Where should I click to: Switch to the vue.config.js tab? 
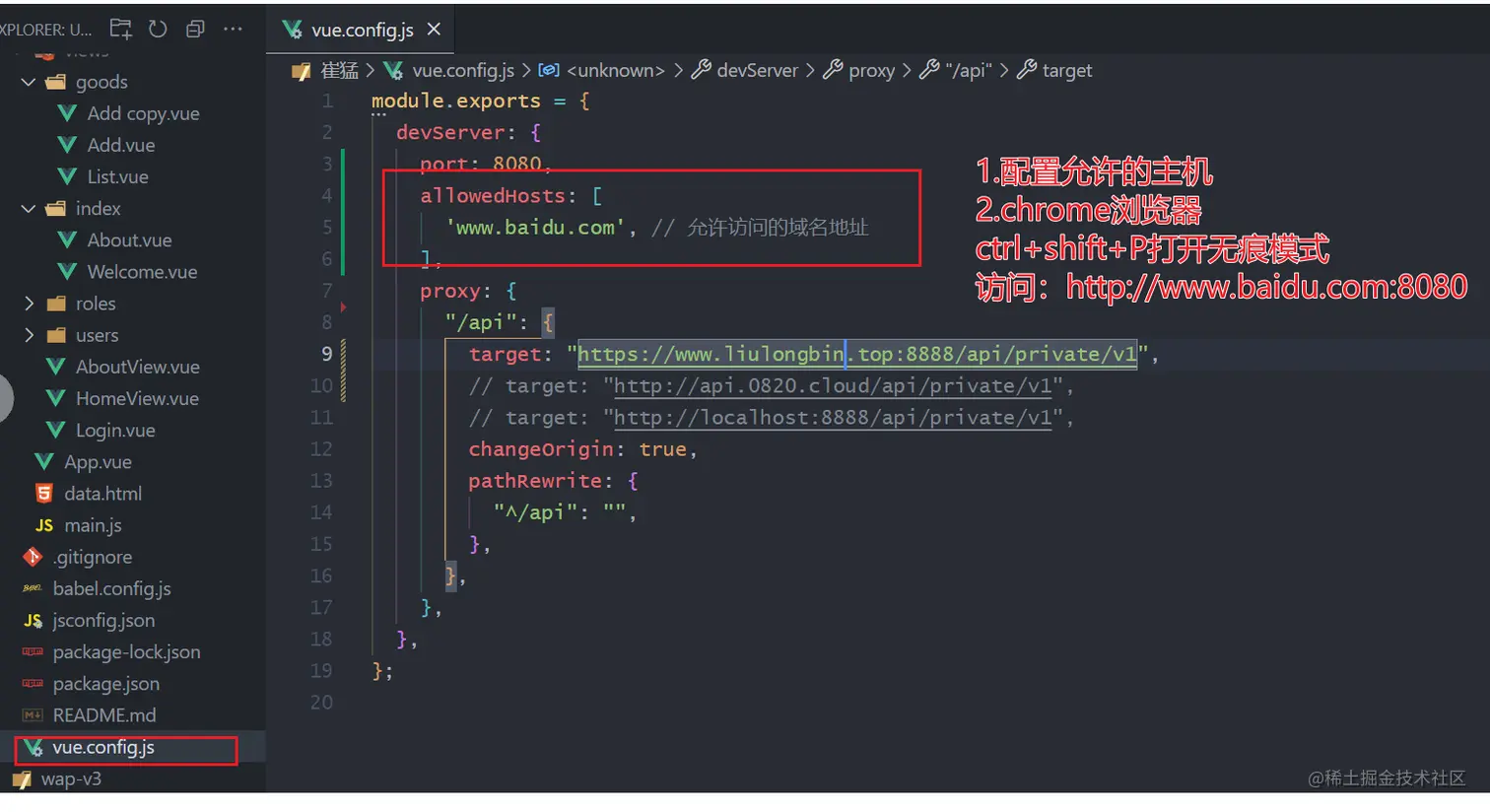click(362, 30)
